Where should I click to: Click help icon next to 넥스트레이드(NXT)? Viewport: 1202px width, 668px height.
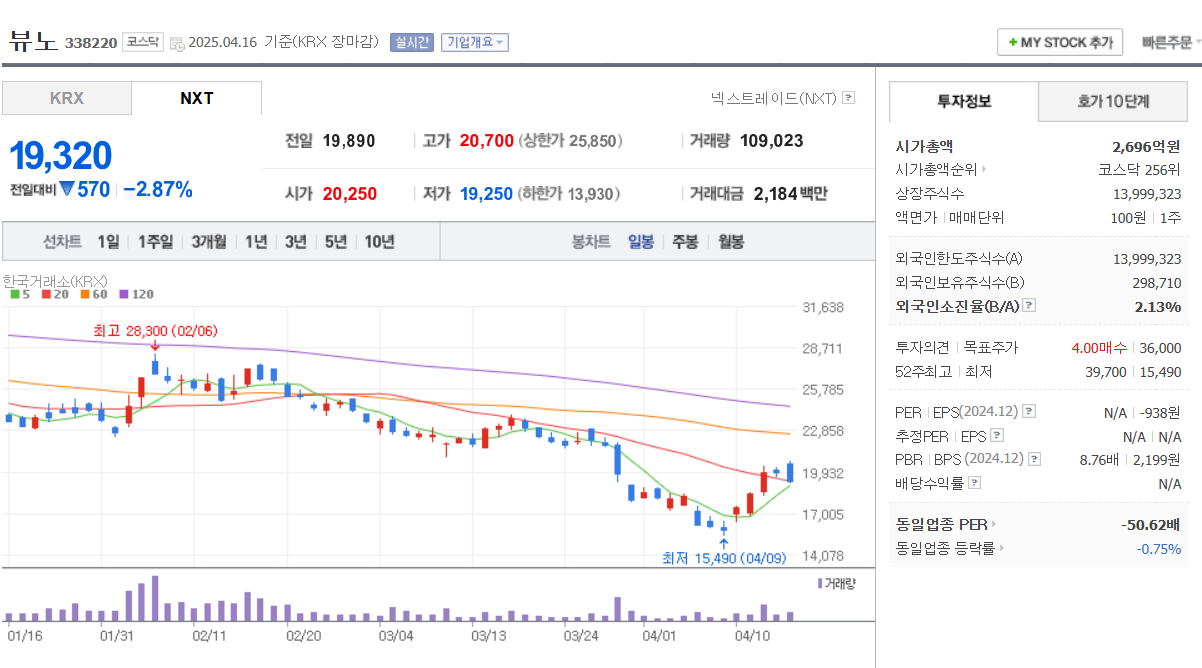tap(849, 98)
